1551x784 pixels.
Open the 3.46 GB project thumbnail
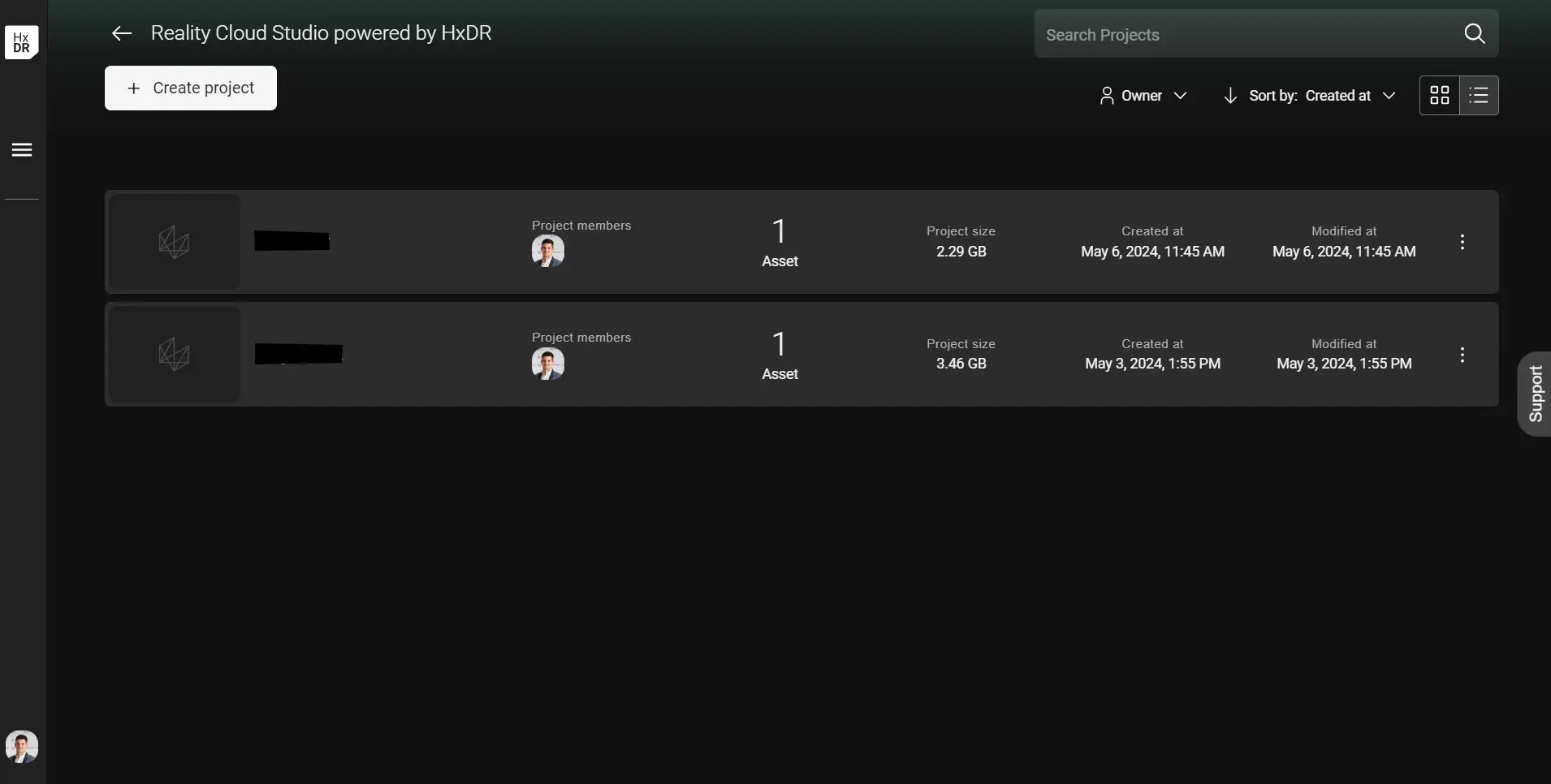pos(174,355)
